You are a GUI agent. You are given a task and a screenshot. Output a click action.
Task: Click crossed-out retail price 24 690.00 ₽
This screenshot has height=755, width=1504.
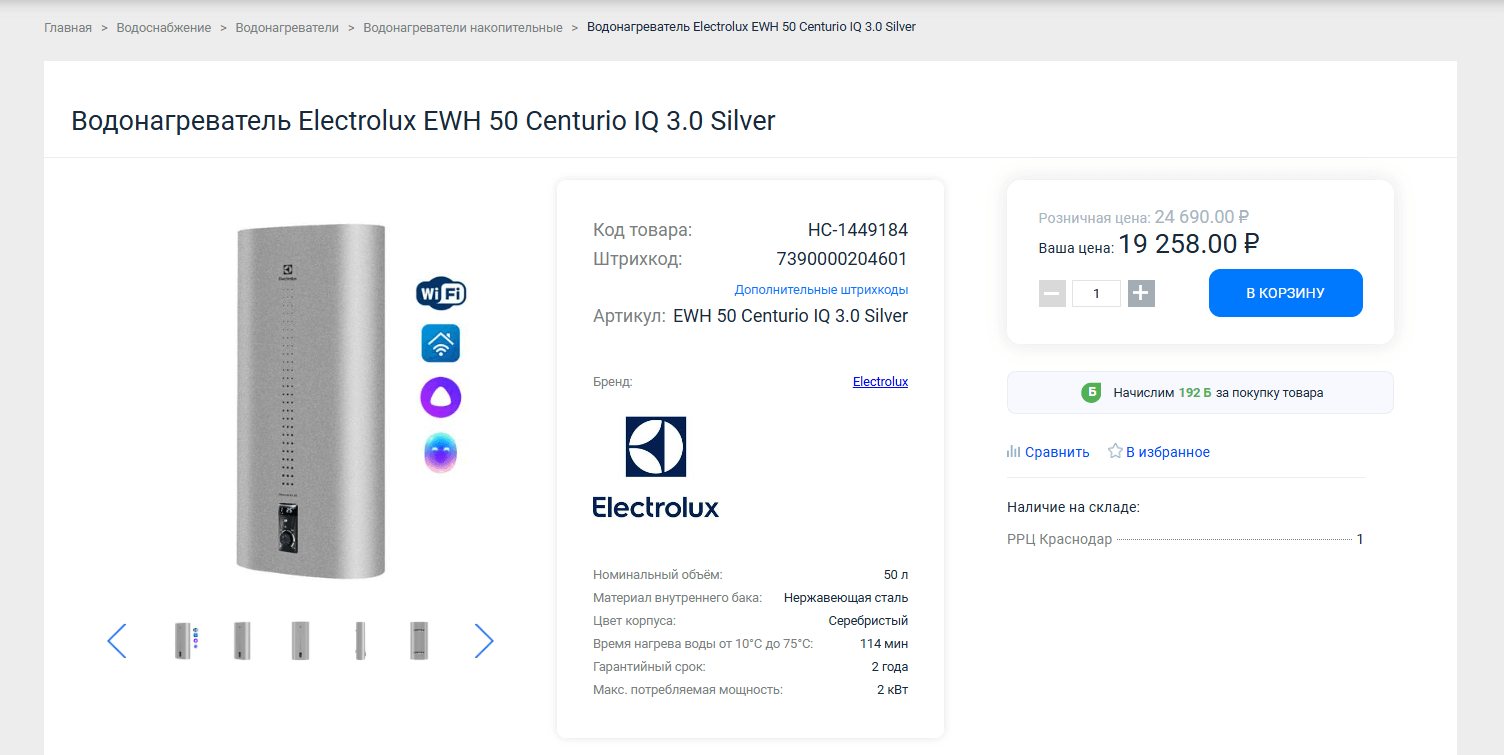[x=1202, y=216]
